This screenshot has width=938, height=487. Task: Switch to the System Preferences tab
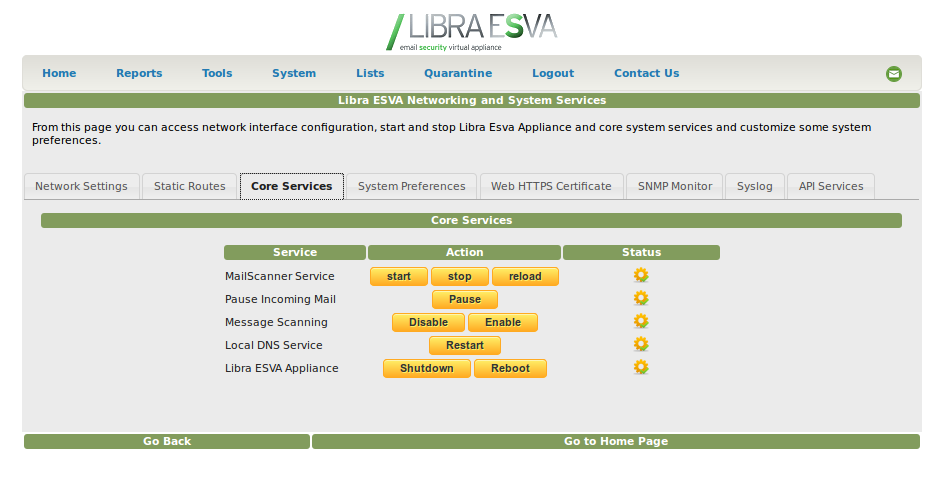pyautogui.click(x=412, y=186)
